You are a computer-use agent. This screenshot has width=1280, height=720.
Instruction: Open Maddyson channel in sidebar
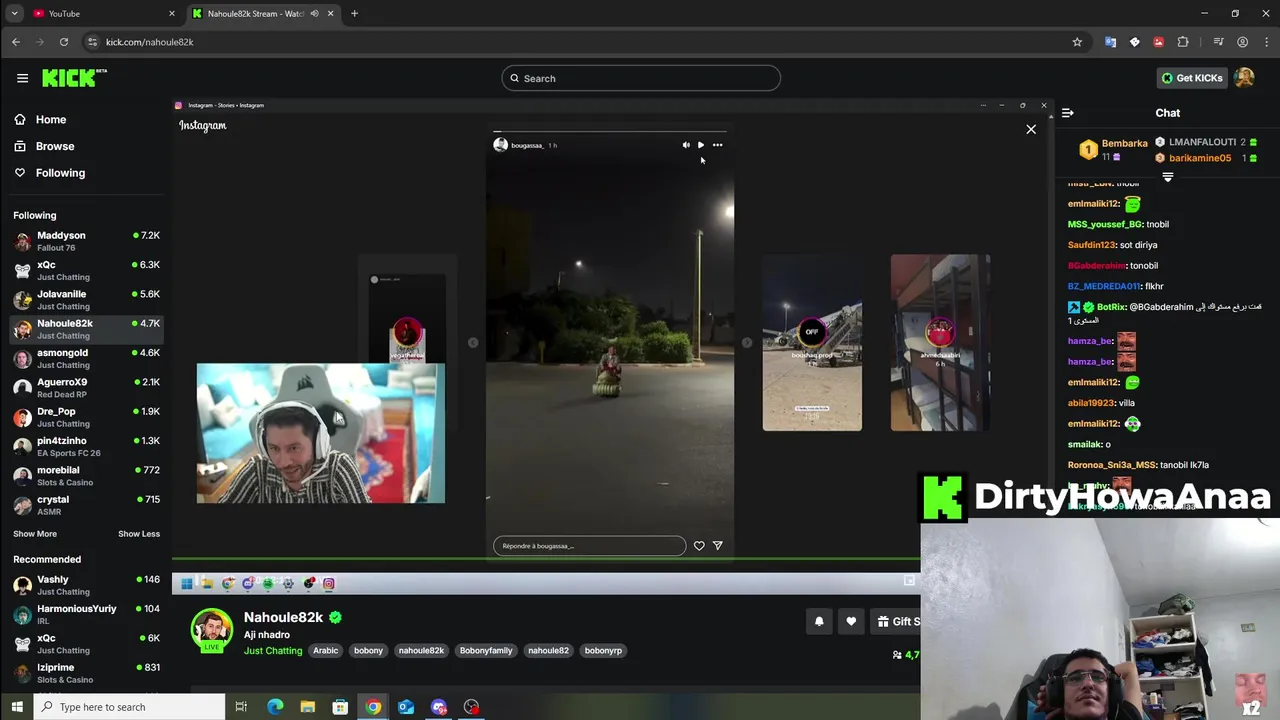[87, 241]
